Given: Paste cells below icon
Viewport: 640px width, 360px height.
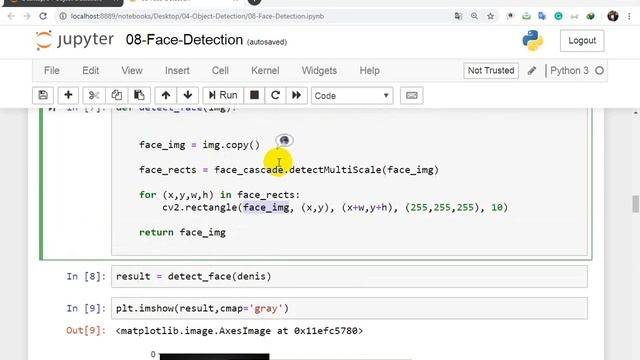Looking at the screenshot, I should [x=139, y=96].
